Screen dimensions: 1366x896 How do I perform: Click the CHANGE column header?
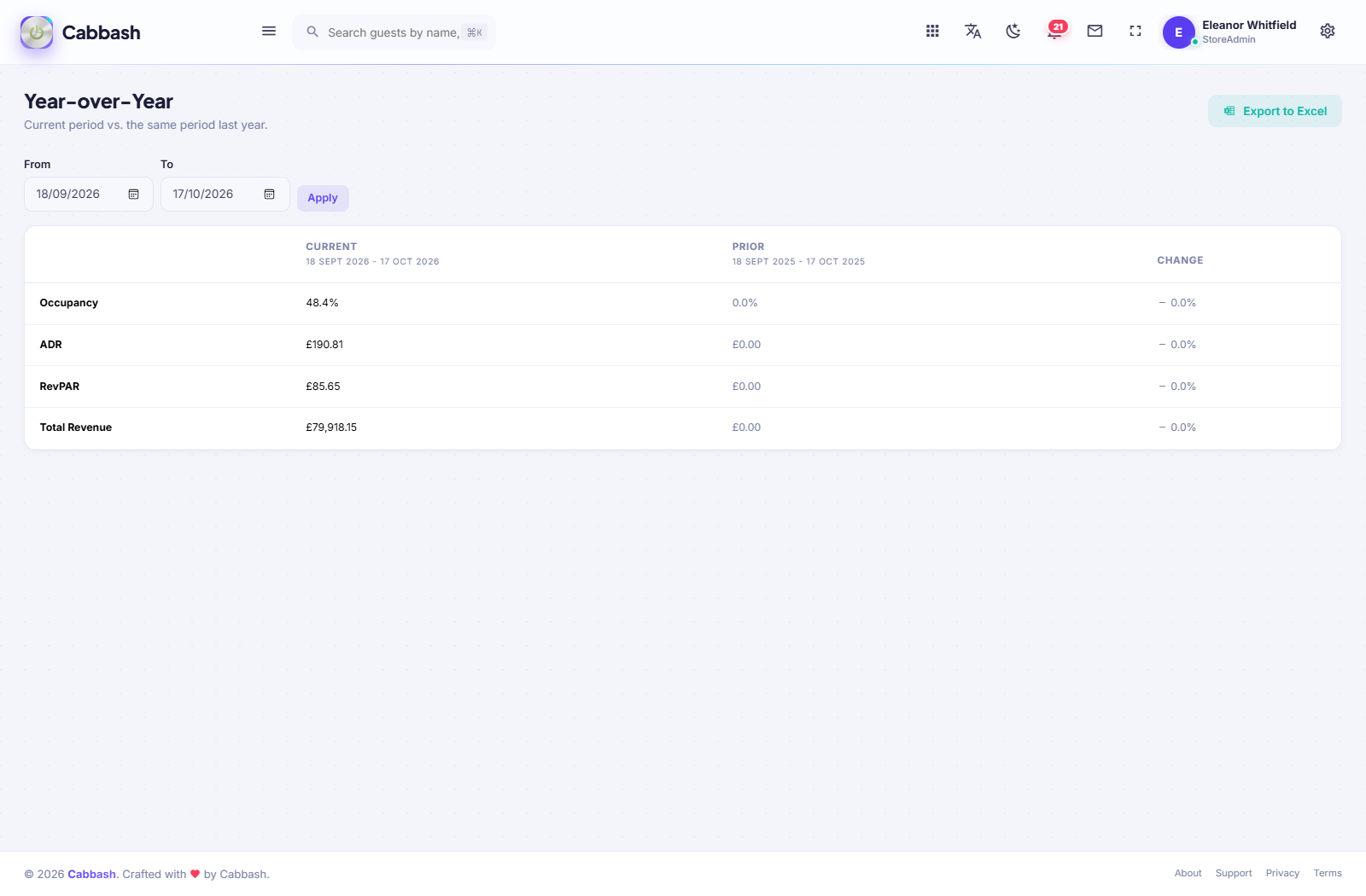pos(1180,260)
